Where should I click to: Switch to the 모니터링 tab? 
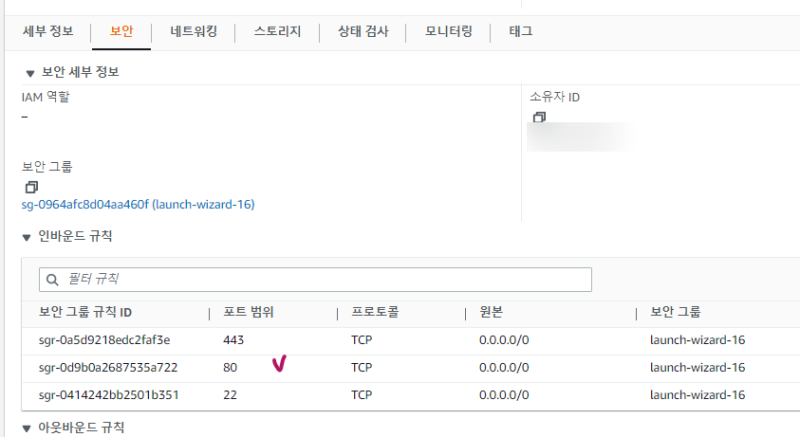(x=448, y=31)
